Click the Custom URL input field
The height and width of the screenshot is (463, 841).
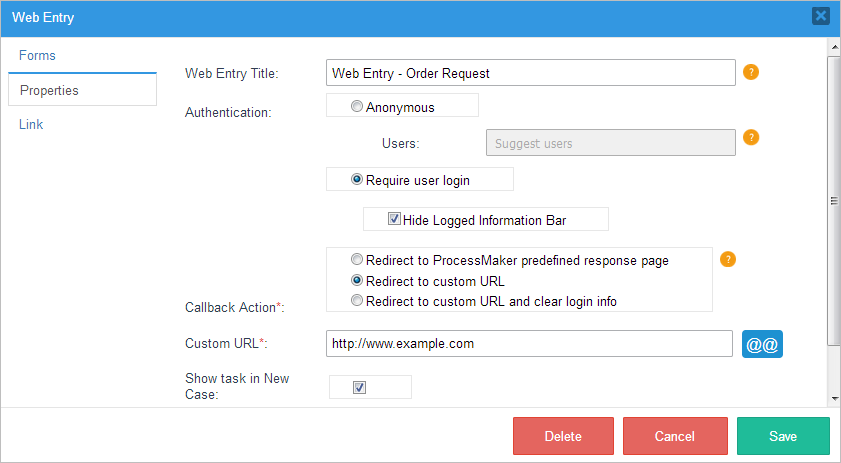(530, 344)
